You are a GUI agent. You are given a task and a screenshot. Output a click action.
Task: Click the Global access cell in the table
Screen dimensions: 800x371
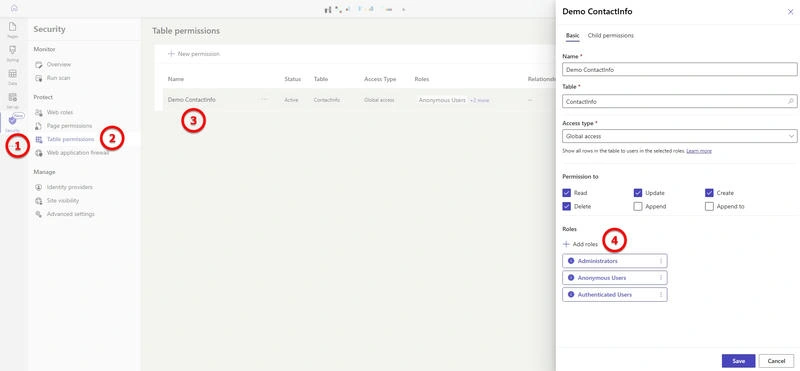[x=379, y=100]
